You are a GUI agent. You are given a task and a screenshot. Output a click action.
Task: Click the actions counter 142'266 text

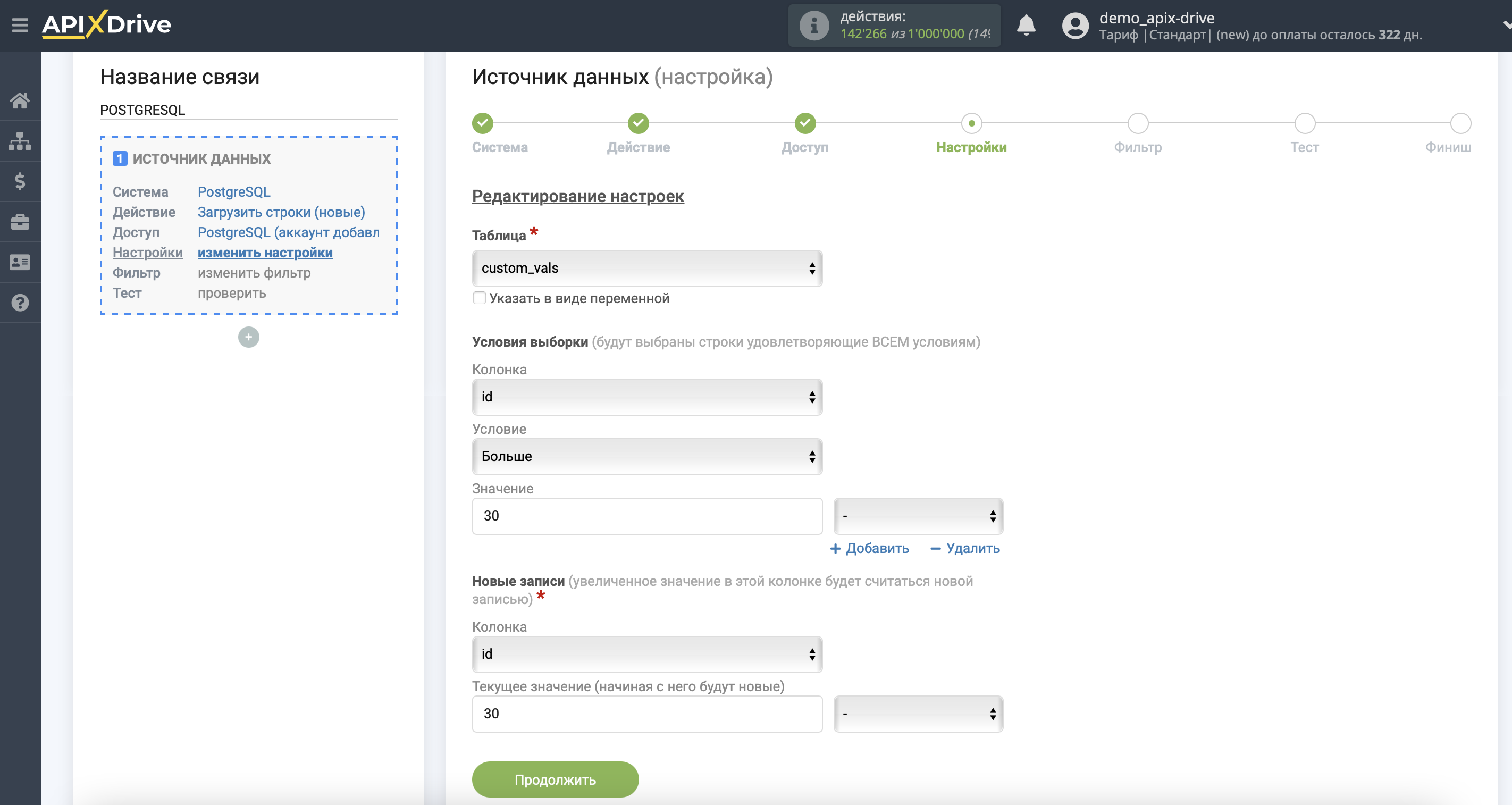[863, 34]
